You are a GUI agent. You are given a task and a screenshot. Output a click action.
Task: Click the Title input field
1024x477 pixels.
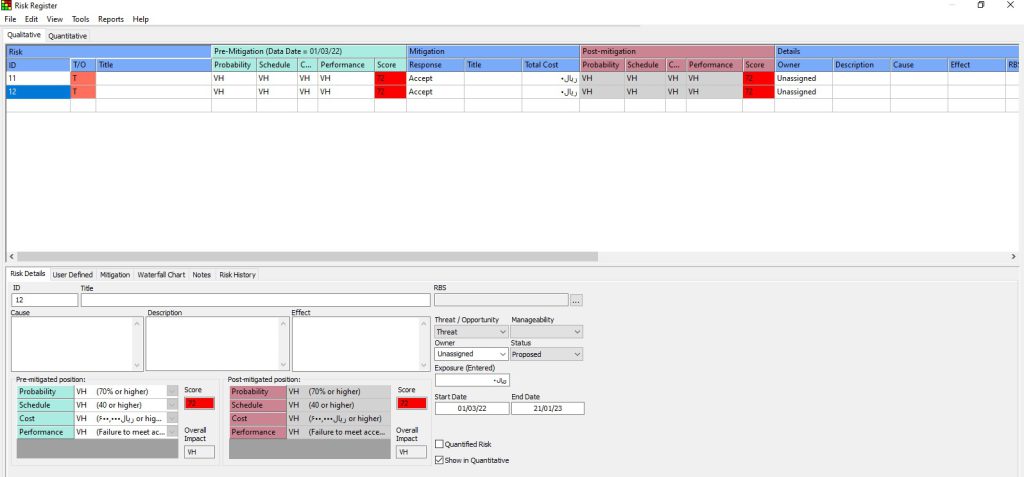pyautogui.click(x=255, y=300)
